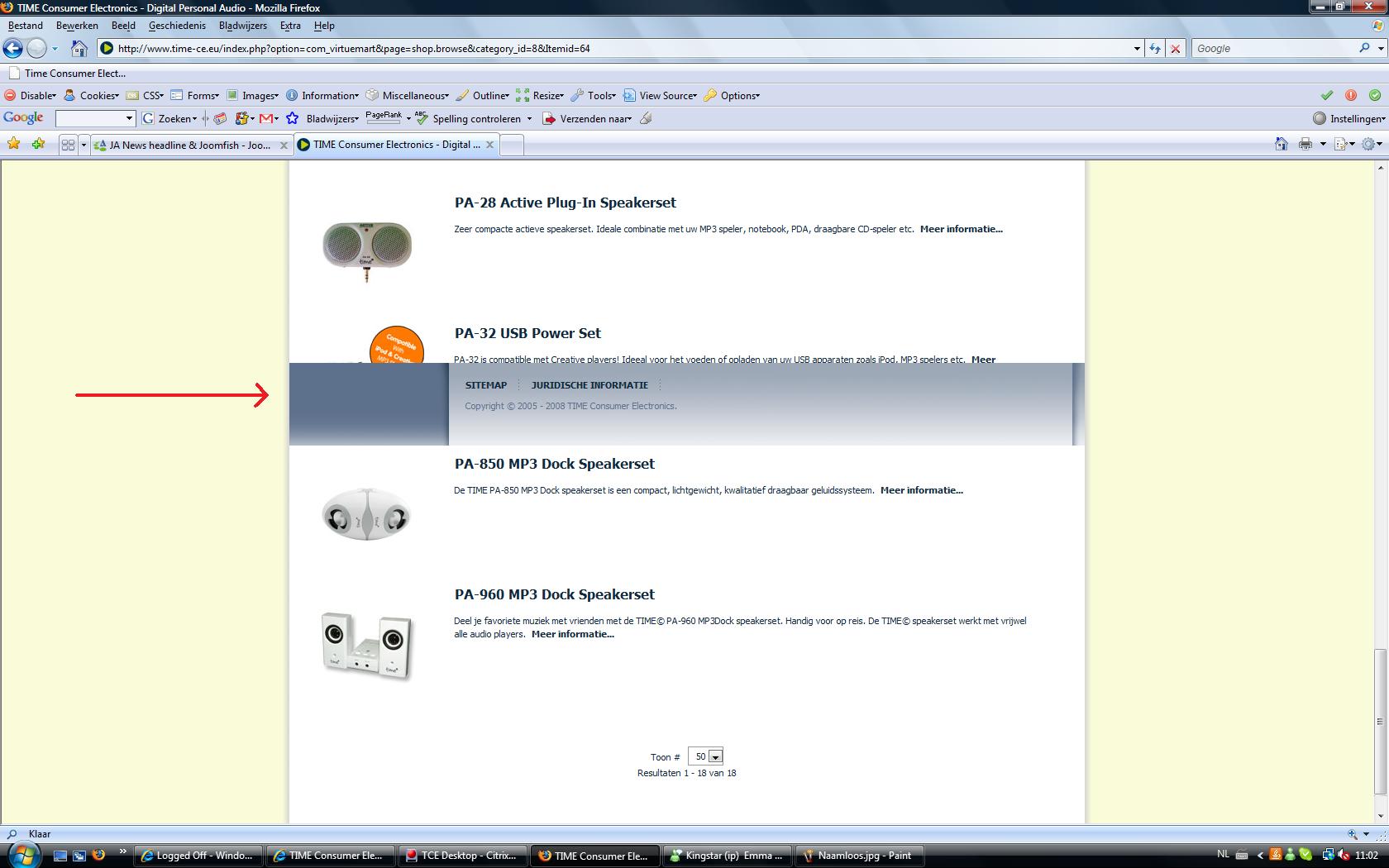Click the add-to-favorites star with plus icon

(x=38, y=144)
